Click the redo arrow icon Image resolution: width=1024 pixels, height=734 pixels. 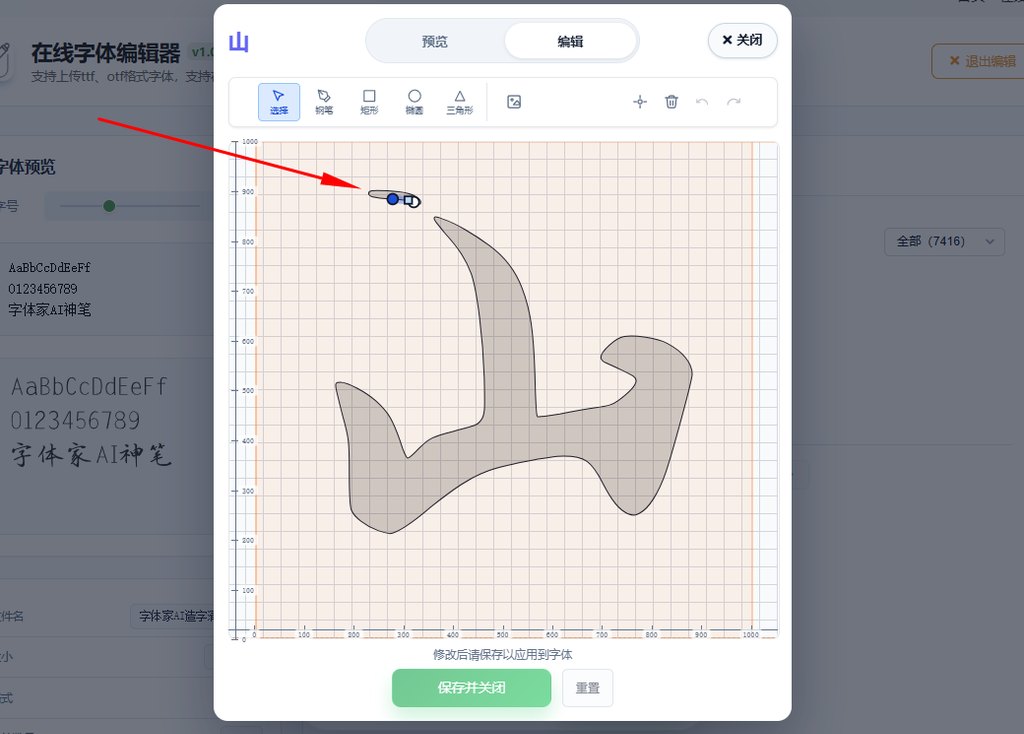[x=734, y=101]
